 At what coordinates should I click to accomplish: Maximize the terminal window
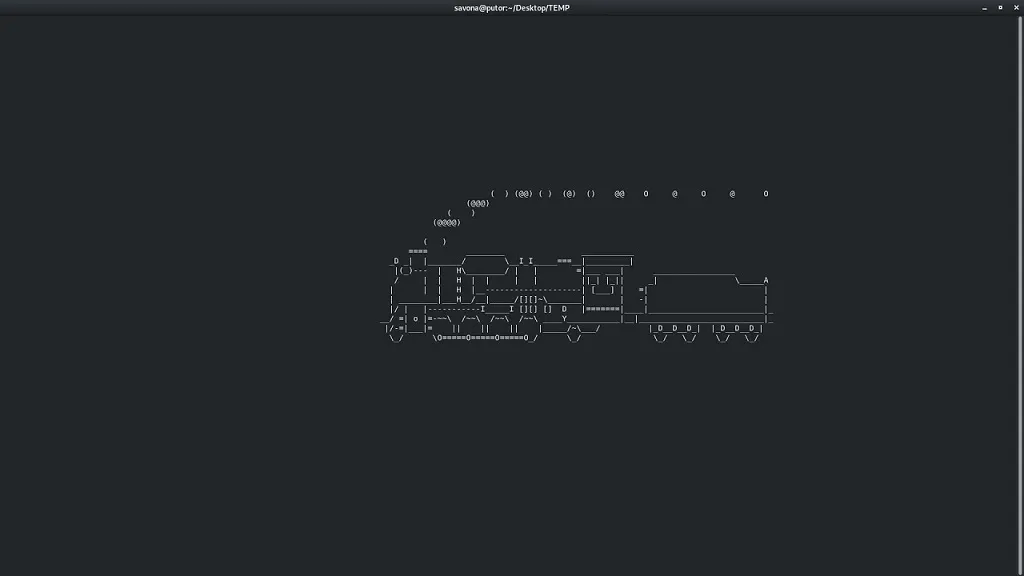point(999,7)
